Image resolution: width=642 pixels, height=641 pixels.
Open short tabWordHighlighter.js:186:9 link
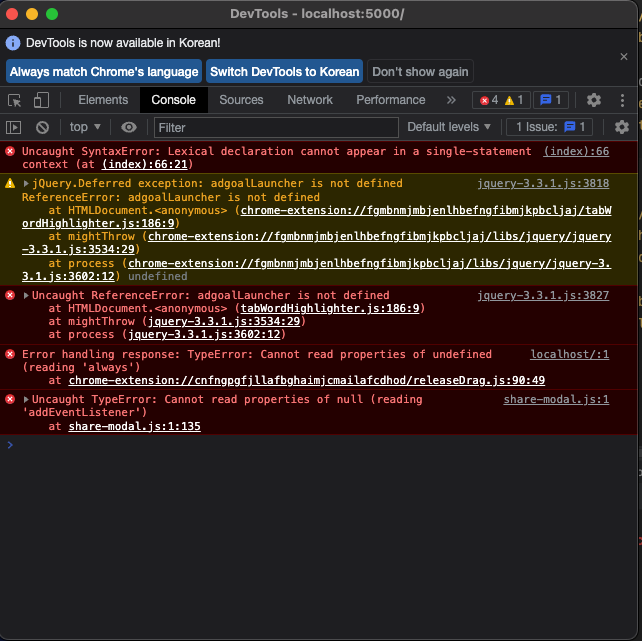(330, 308)
